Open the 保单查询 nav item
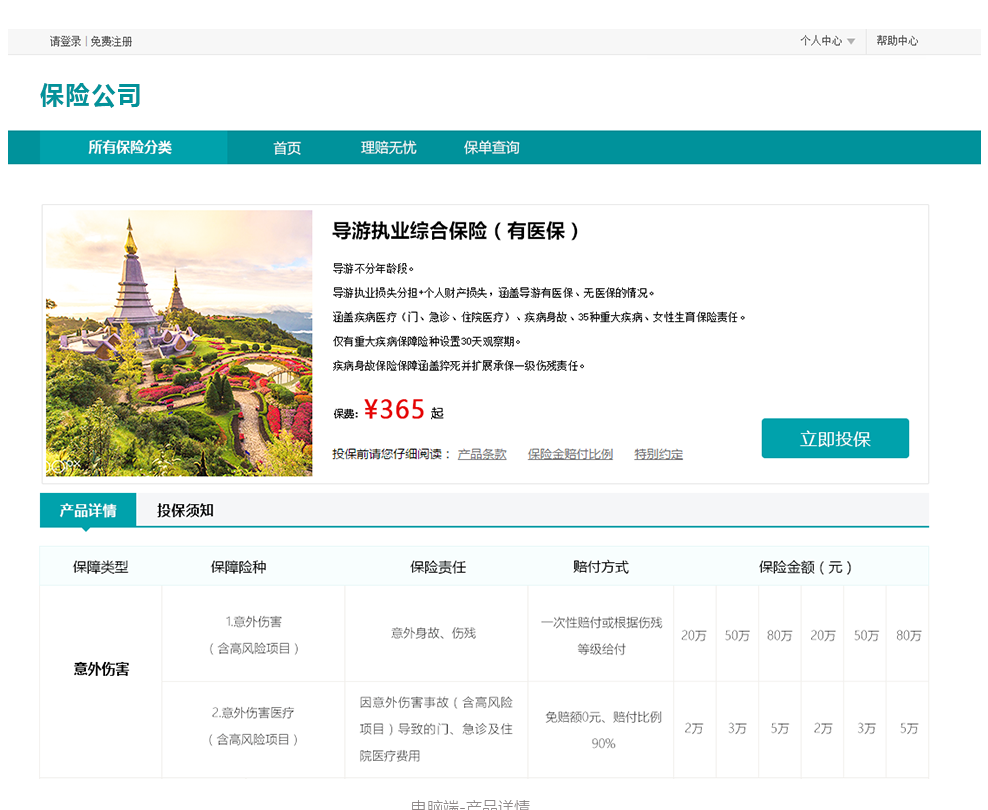This screenshot has height=810, width=988. 491,148
